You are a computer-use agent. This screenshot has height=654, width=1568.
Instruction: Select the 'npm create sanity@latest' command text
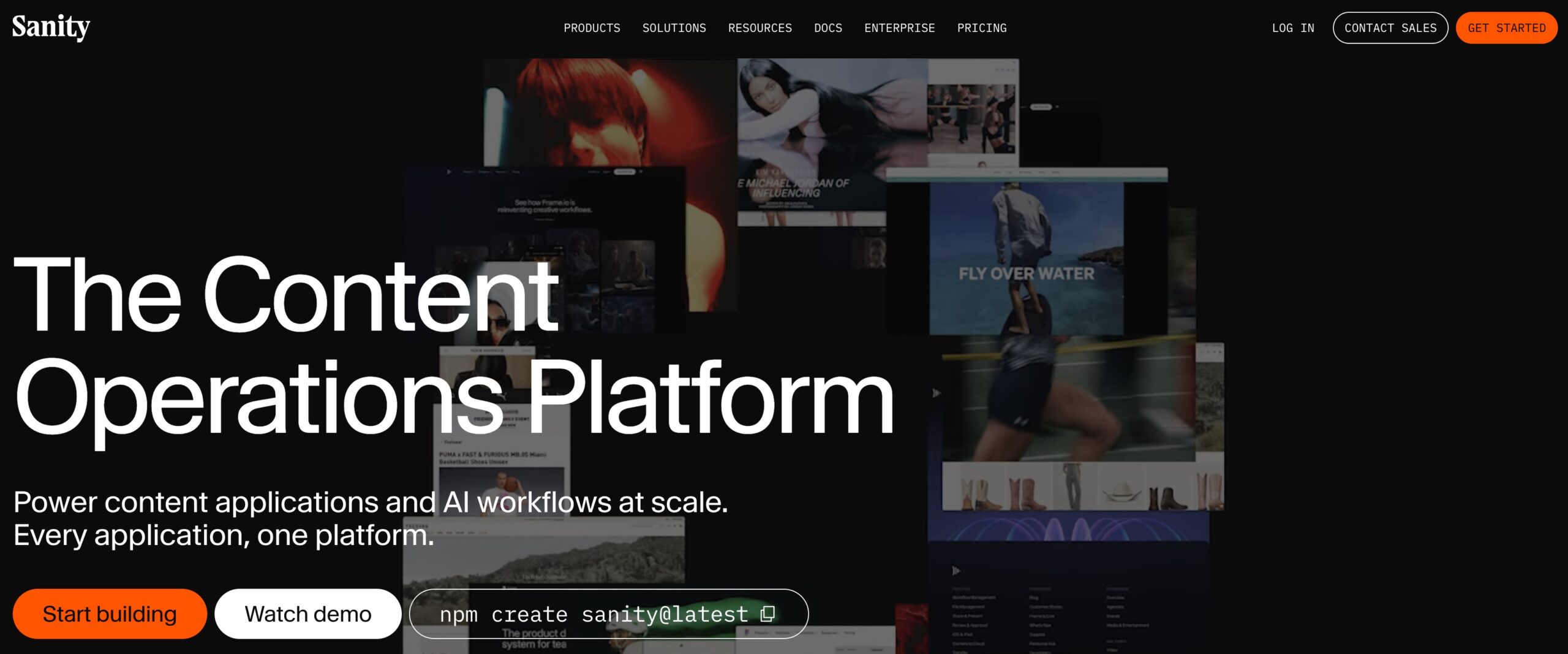(594, 614)
